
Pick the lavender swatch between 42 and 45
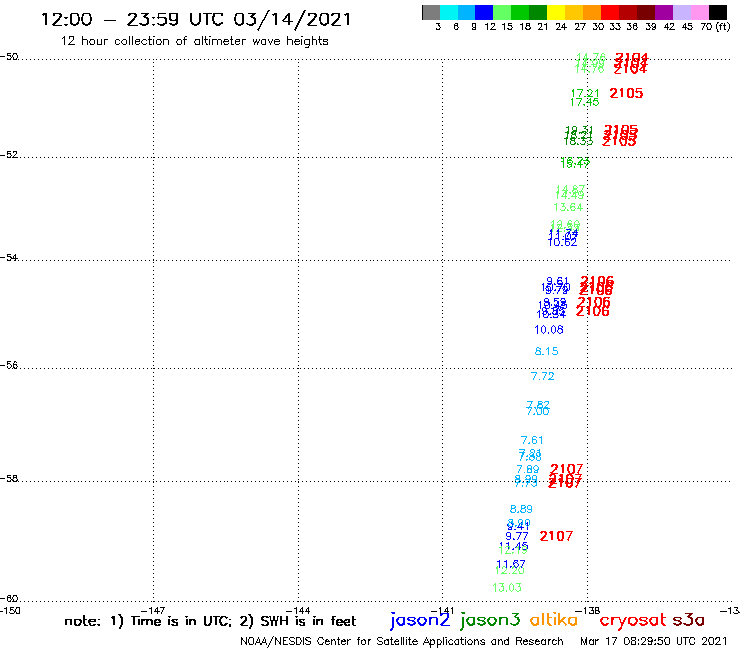pyautogui.click(x=681, y=12)
